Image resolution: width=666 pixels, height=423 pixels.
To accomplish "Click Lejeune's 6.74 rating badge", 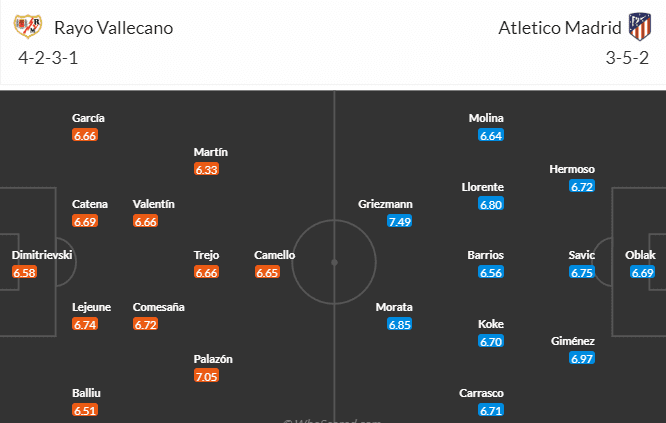I will coord(85,324).
